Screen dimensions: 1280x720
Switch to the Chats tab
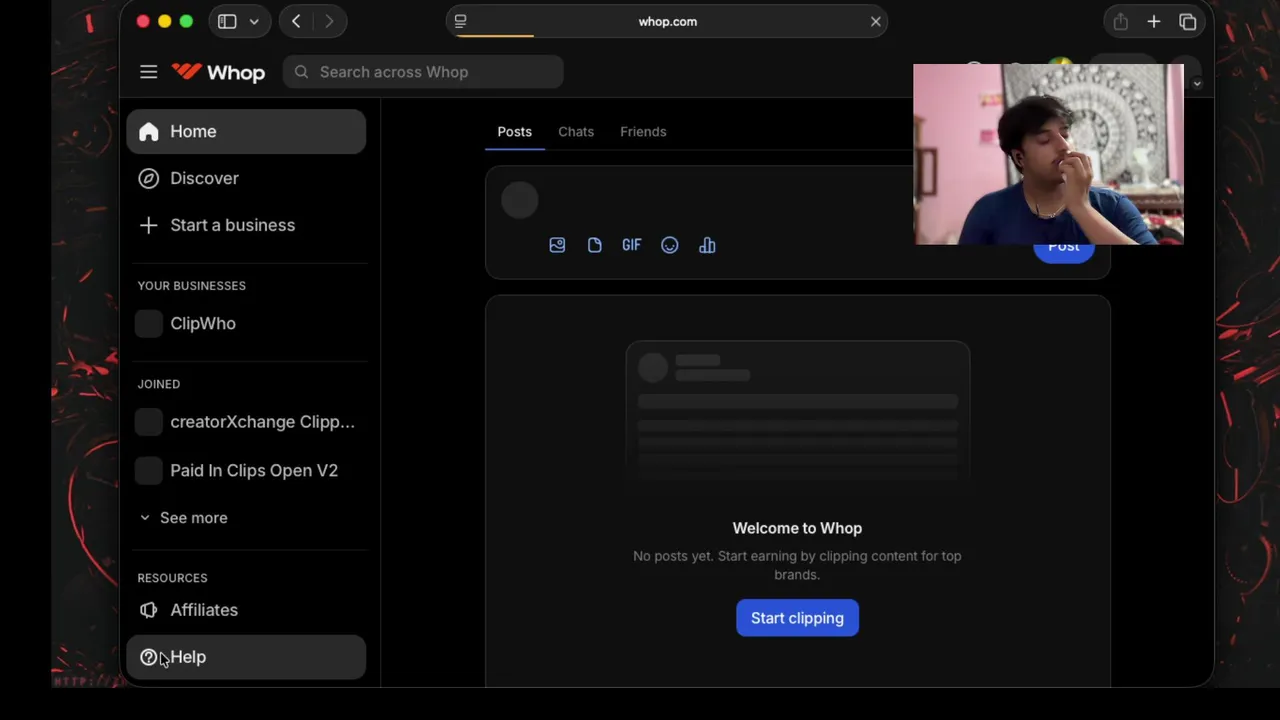coord(576,132)
